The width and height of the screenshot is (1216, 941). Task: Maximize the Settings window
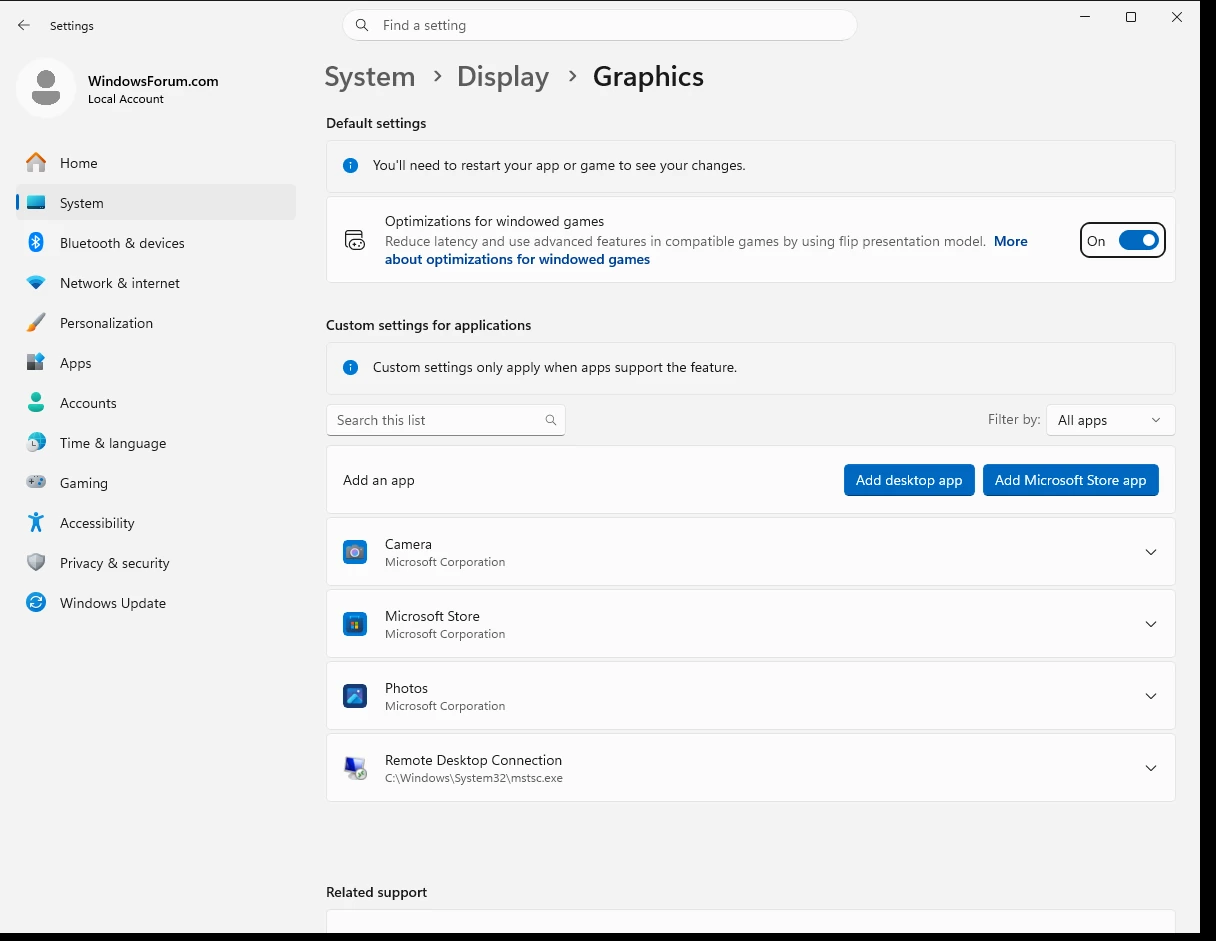[1131, 17]
